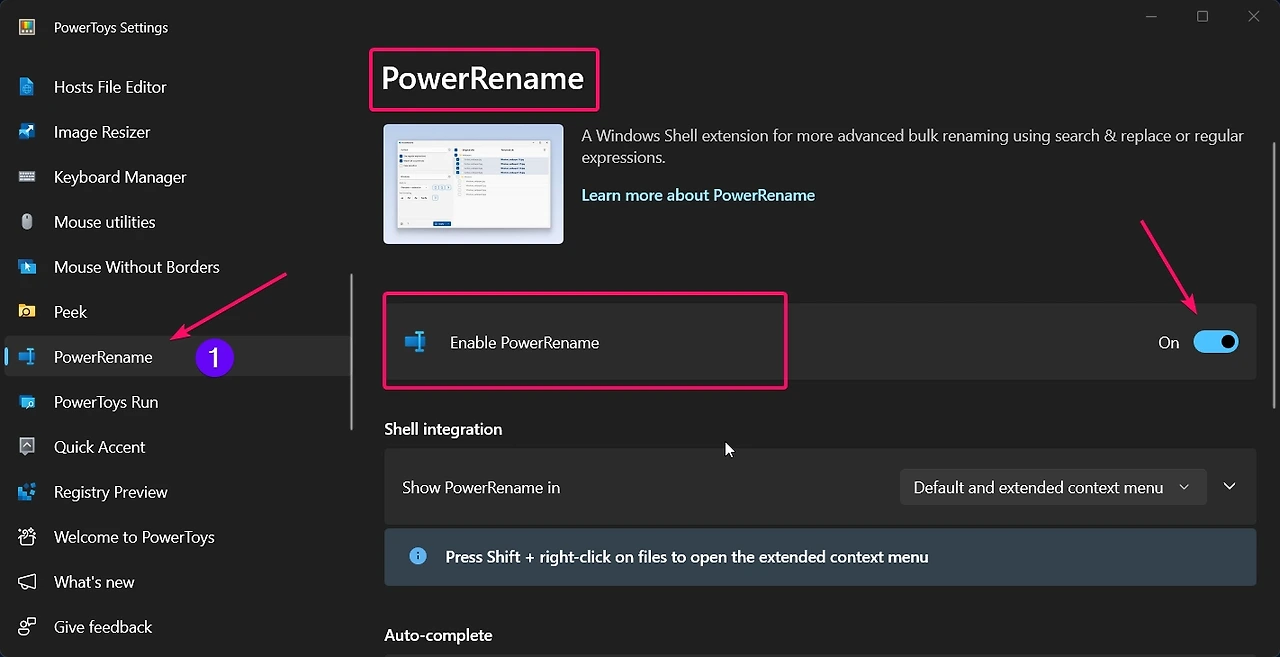Image resolution: width=1280 pixels, height=657 pixels.
Task: Navigate to Mouse Without Borders
Action: pyautogui.click(x=176, y=267)
